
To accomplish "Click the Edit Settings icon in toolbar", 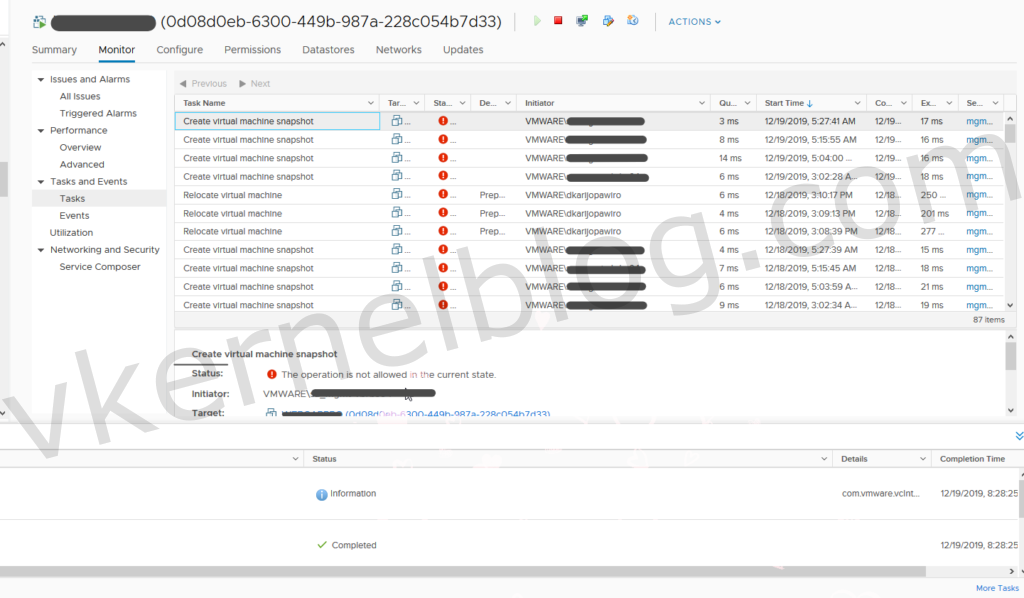I will coord(608,21).
